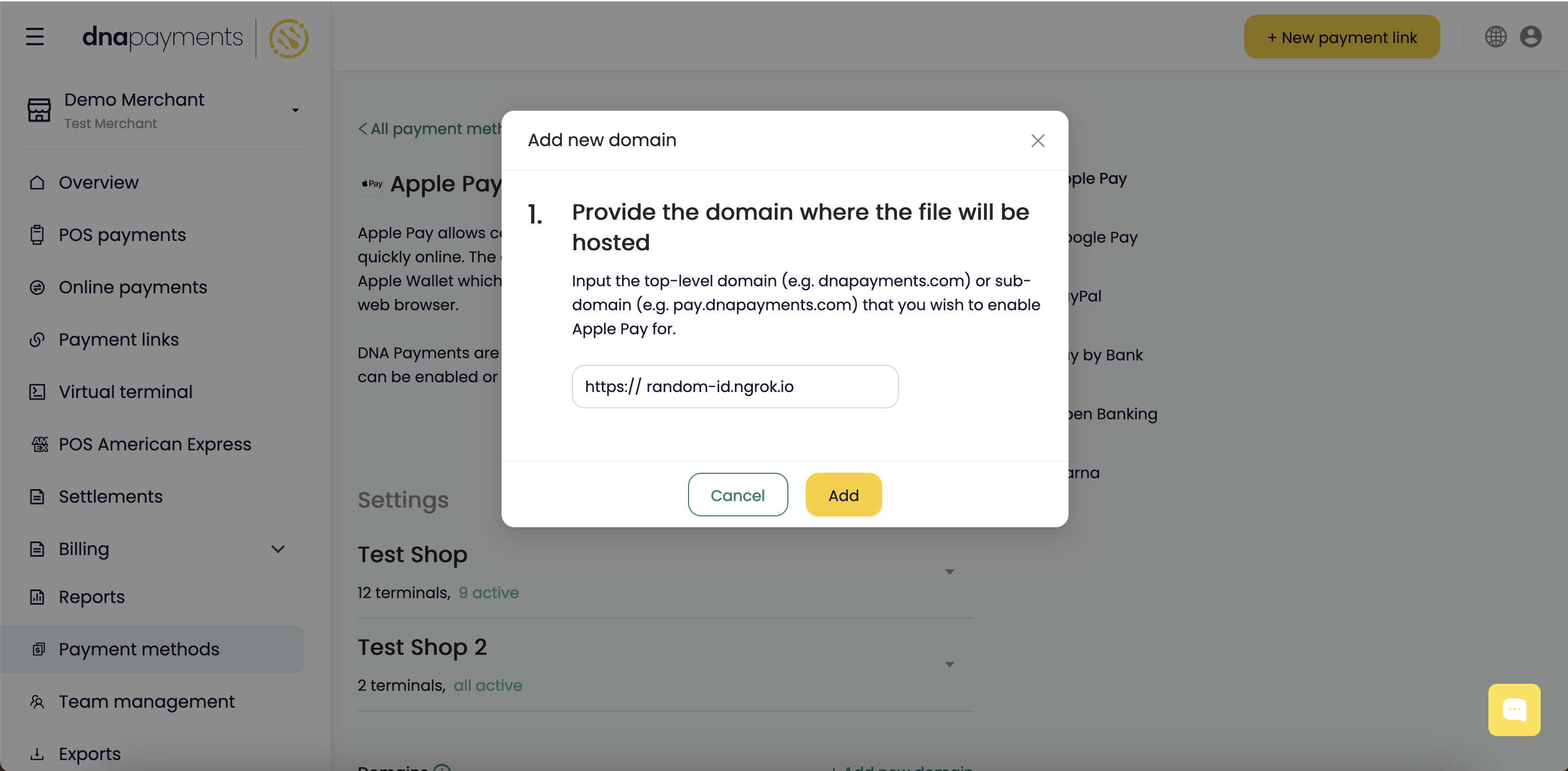Select the Settlements menu item
Screen dimensions: 1568x771
(x=110, y=496)
